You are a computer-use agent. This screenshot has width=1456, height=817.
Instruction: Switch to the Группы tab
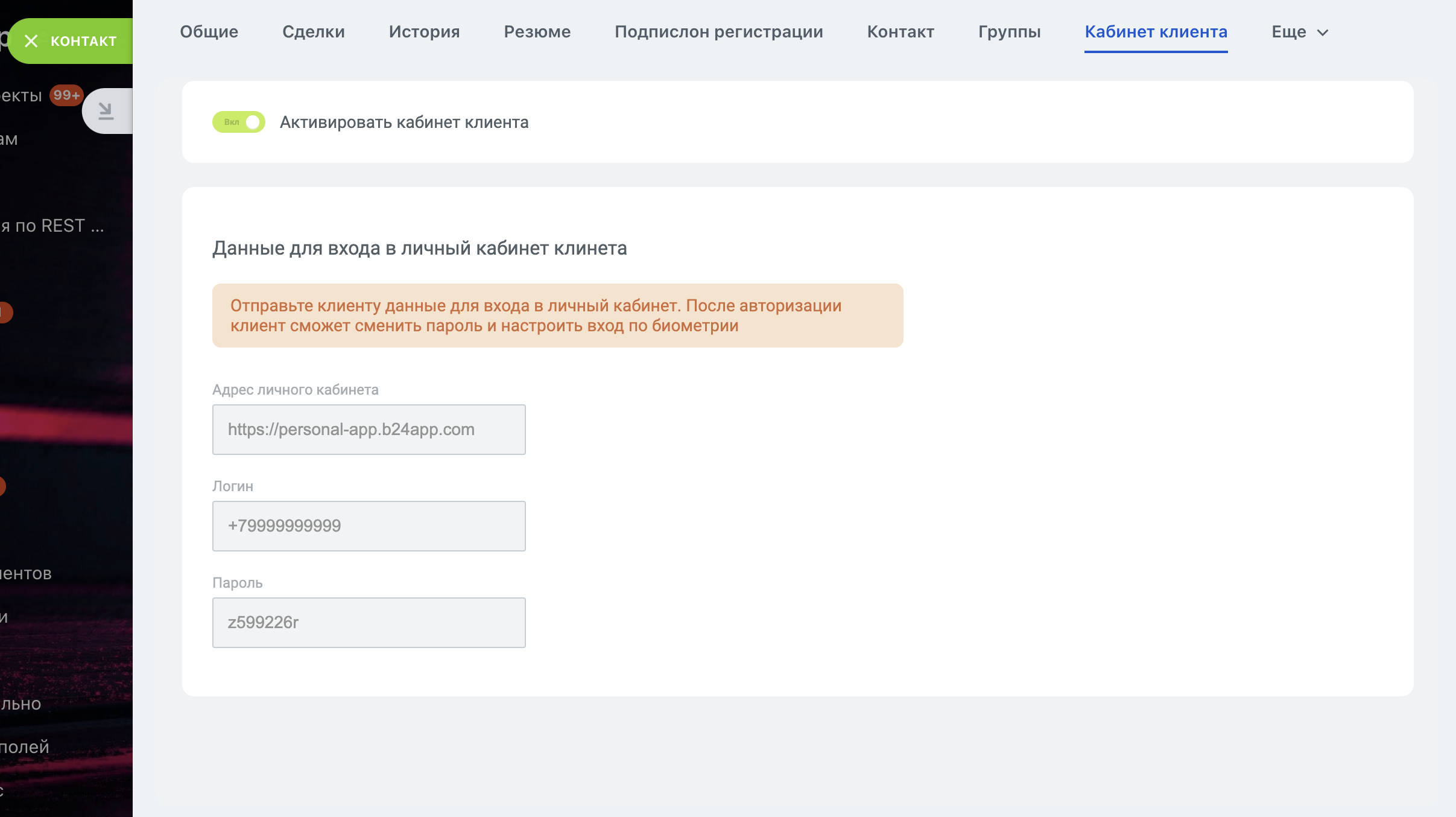point(1009,32)
